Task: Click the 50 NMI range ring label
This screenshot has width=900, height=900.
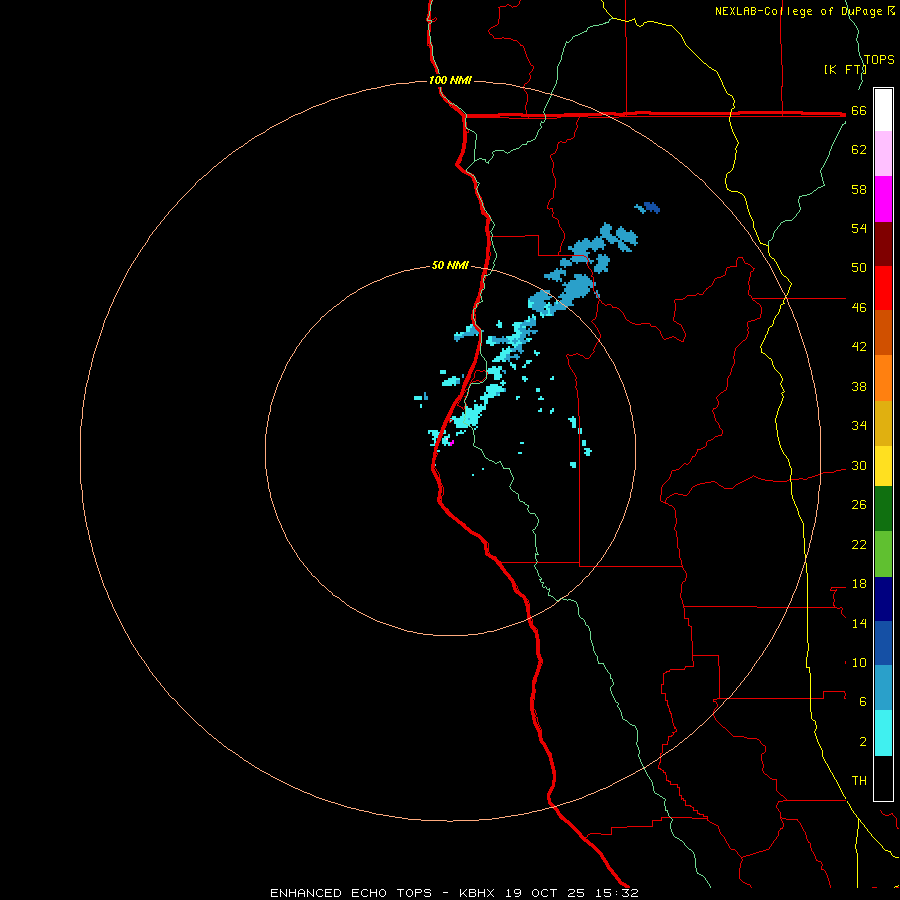Action: tap(450, 265)
